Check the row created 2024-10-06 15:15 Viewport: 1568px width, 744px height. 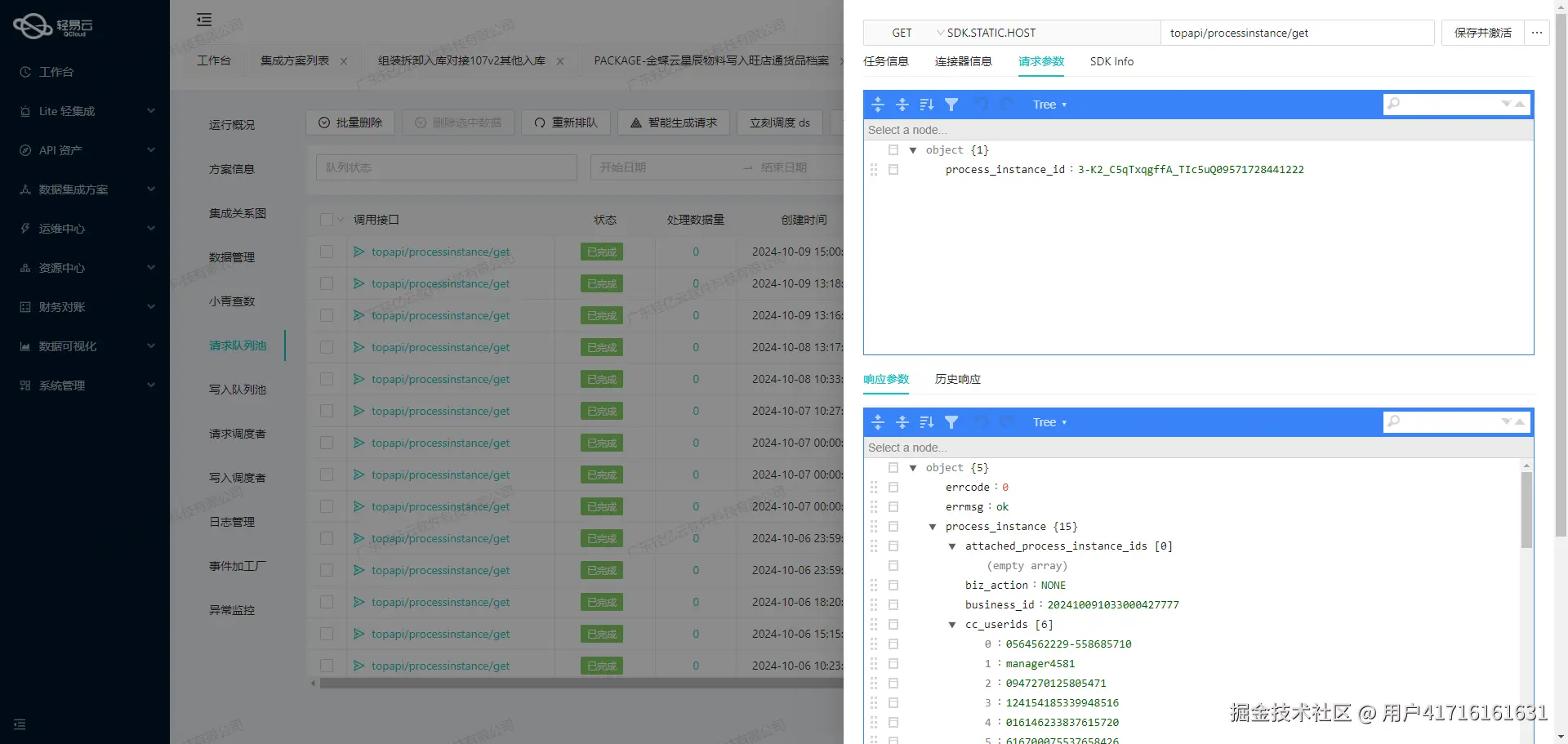(327, 634)
